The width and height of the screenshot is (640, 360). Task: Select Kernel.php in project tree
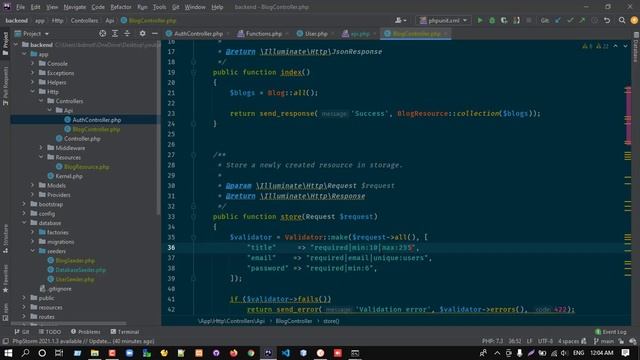69,176
